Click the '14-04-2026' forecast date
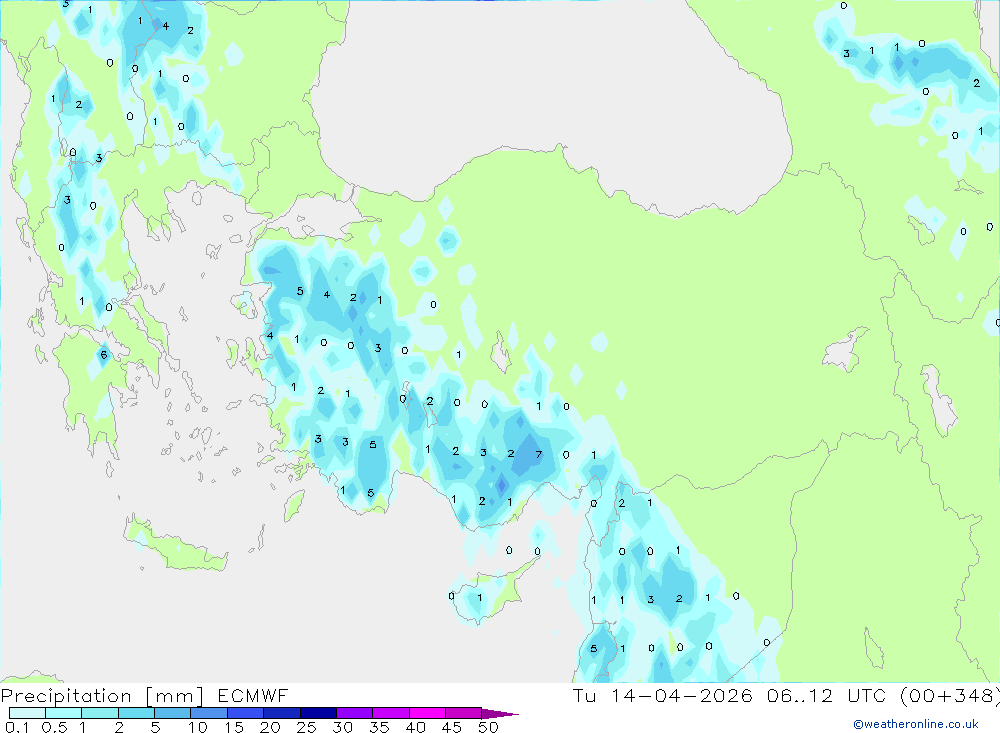Screen dimensions: 1000x733 pyautogui.click(x=681, y=695)
